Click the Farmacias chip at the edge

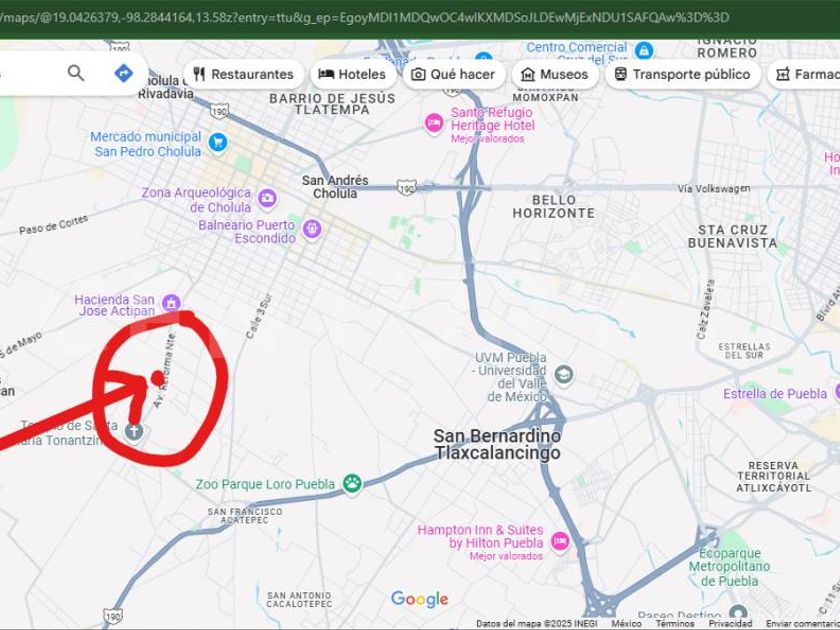click(804, 74)
